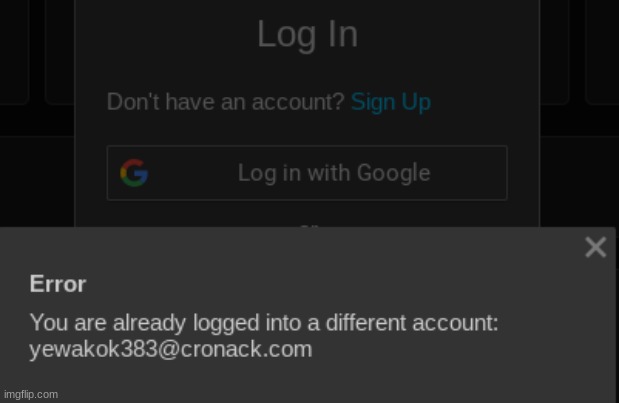Click the partially hidden divider text under Google button
Screen dimensions: 619x403
pos(308,226)
